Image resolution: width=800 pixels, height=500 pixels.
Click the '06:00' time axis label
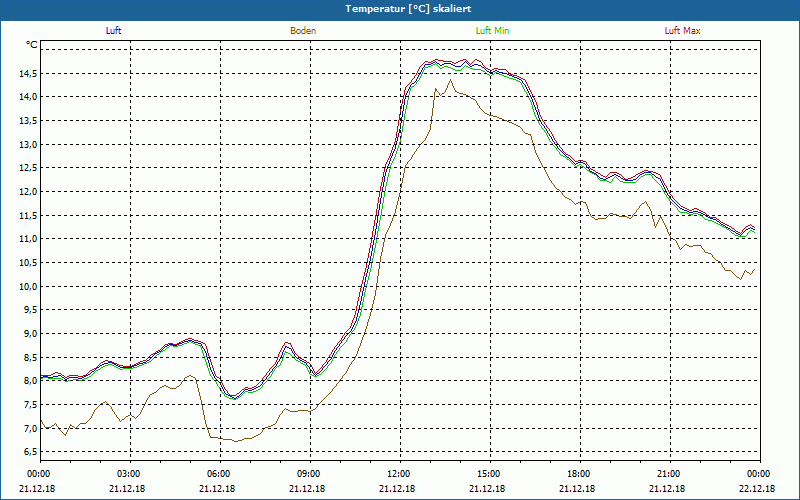coord(220,474)
